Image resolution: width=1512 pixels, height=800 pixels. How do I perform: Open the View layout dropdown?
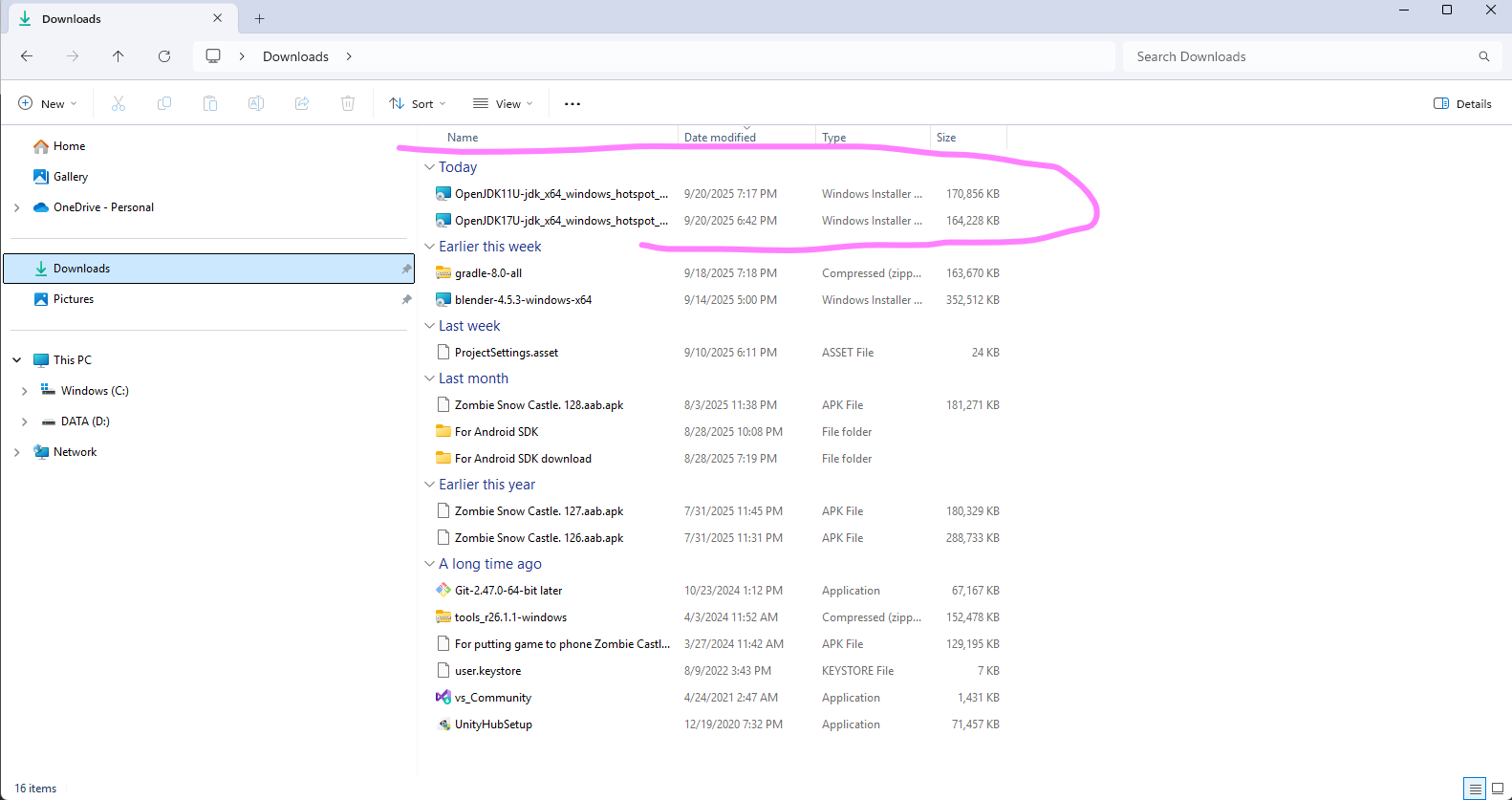tap(503, 103)
